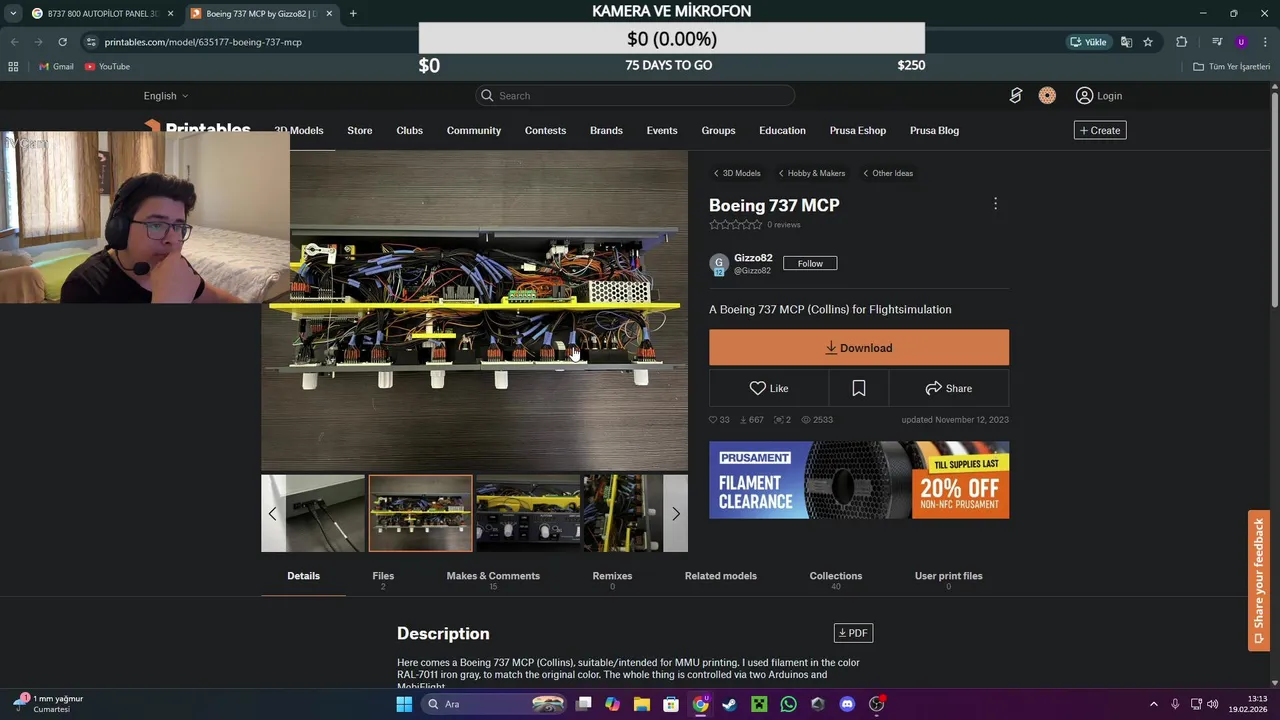The height and width of the screenshot is (720, 1280).
Task: Visit Prusa Eshop link
Action: (x=858, y=131)
